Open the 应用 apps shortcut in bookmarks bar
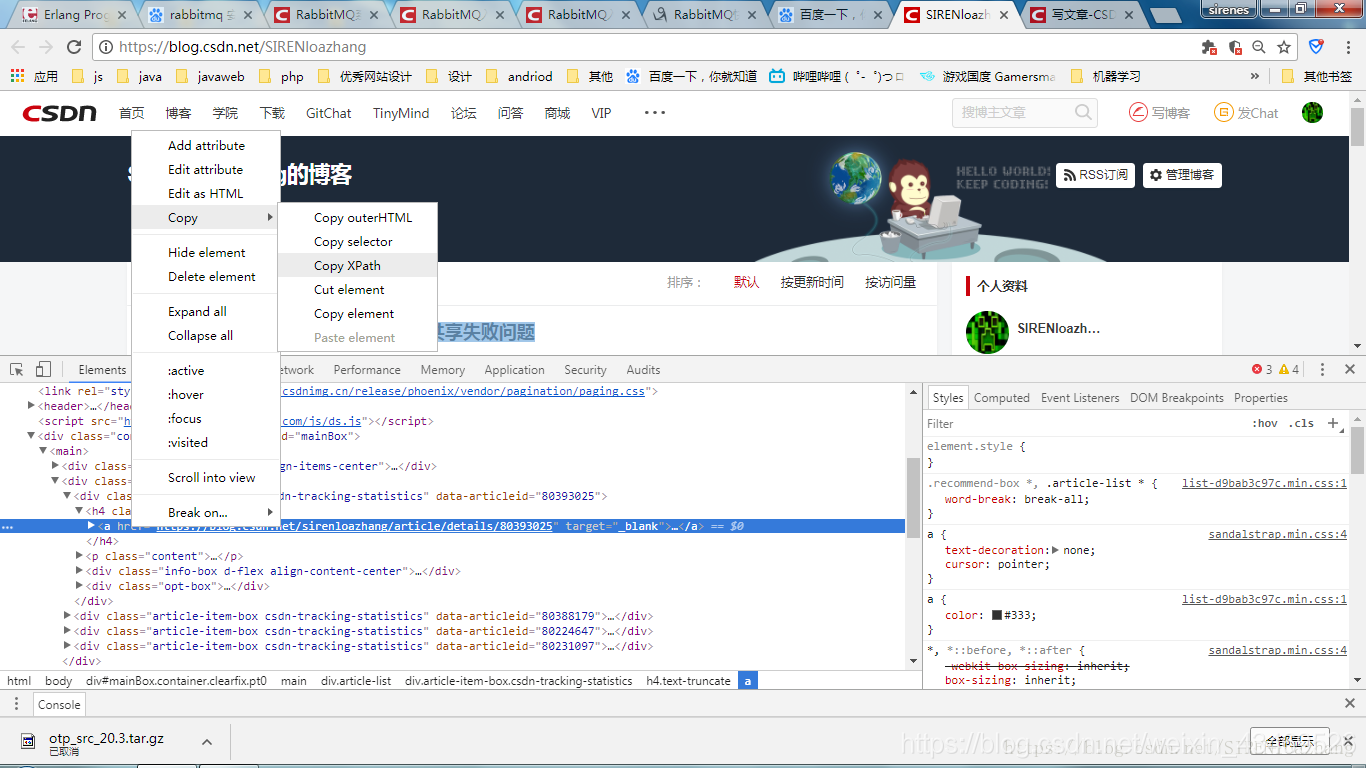 [34, 76]
